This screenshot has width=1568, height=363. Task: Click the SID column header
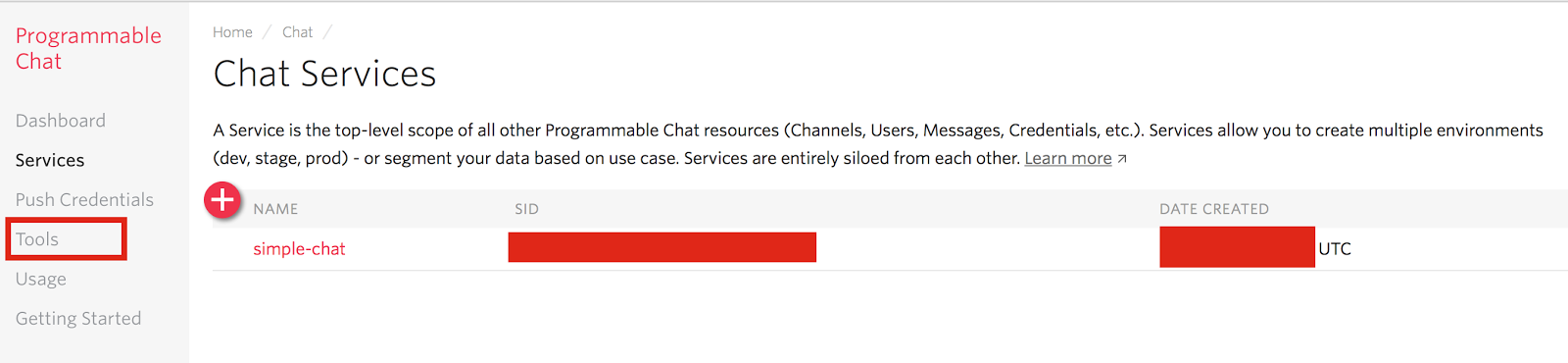pyautogui.click(x=526, y=209)
